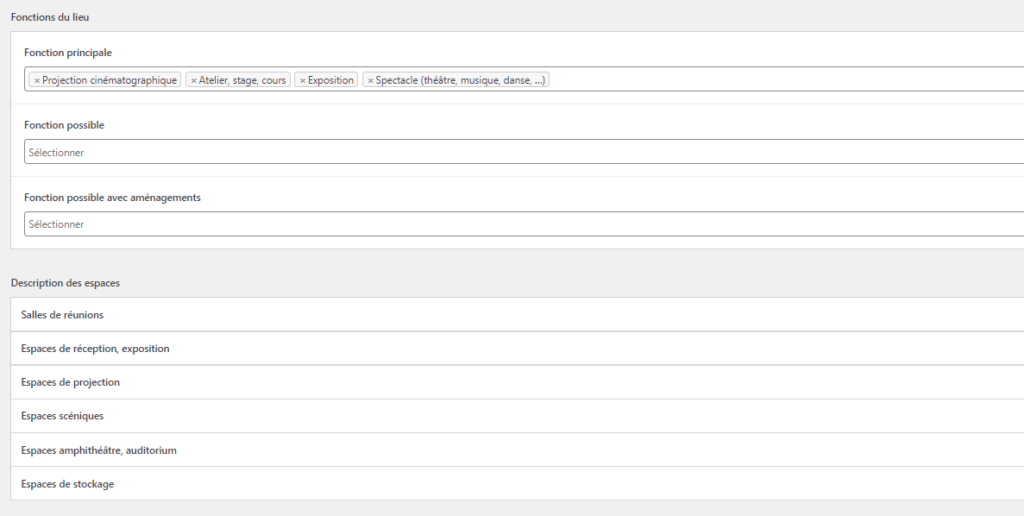Expand the Espaces de projection section
Screen dimensions: 1024x516
click(x=517, y=382)
